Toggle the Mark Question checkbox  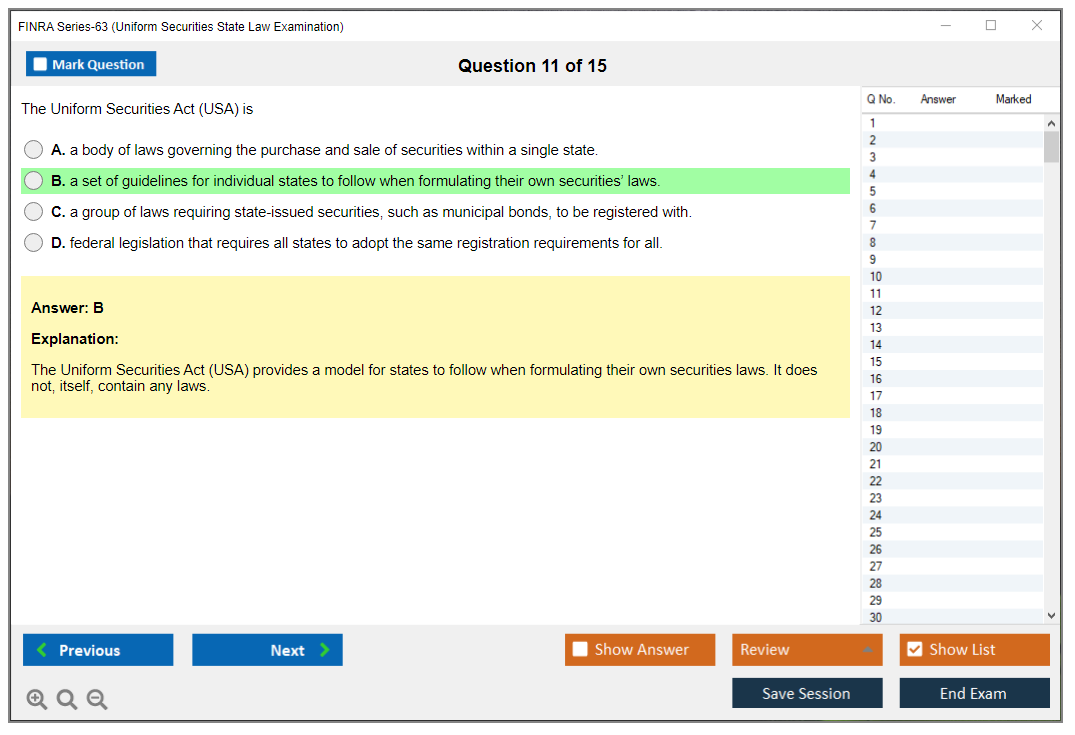[x=41, y=64]
